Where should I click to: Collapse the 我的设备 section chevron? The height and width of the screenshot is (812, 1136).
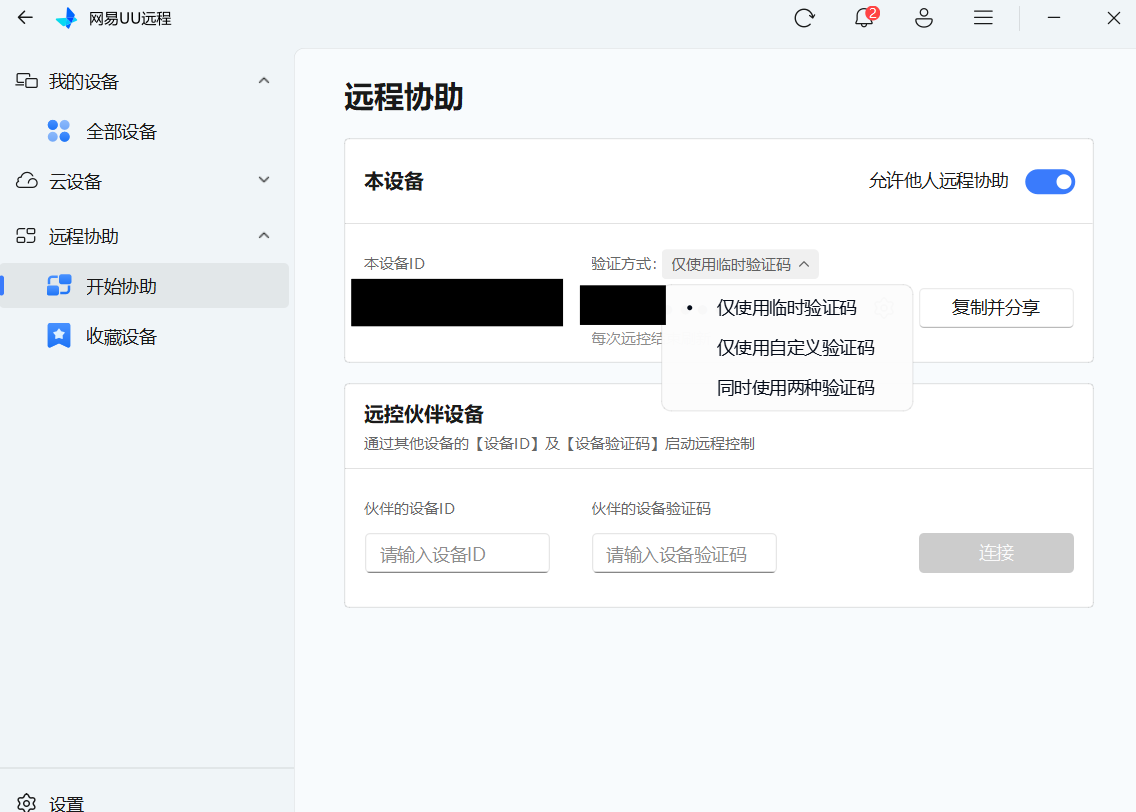tap(264, 80)
